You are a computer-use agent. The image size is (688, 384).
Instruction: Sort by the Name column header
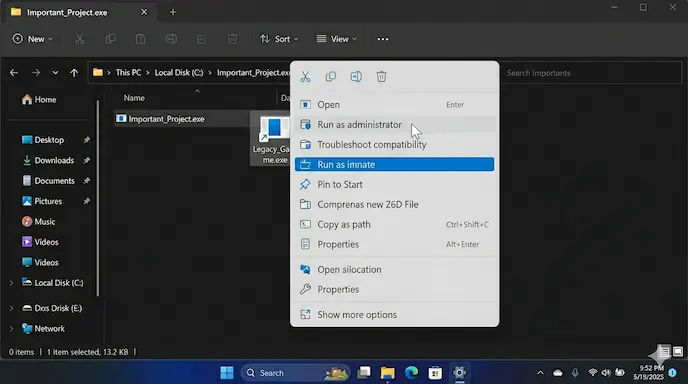pos(134,98)
